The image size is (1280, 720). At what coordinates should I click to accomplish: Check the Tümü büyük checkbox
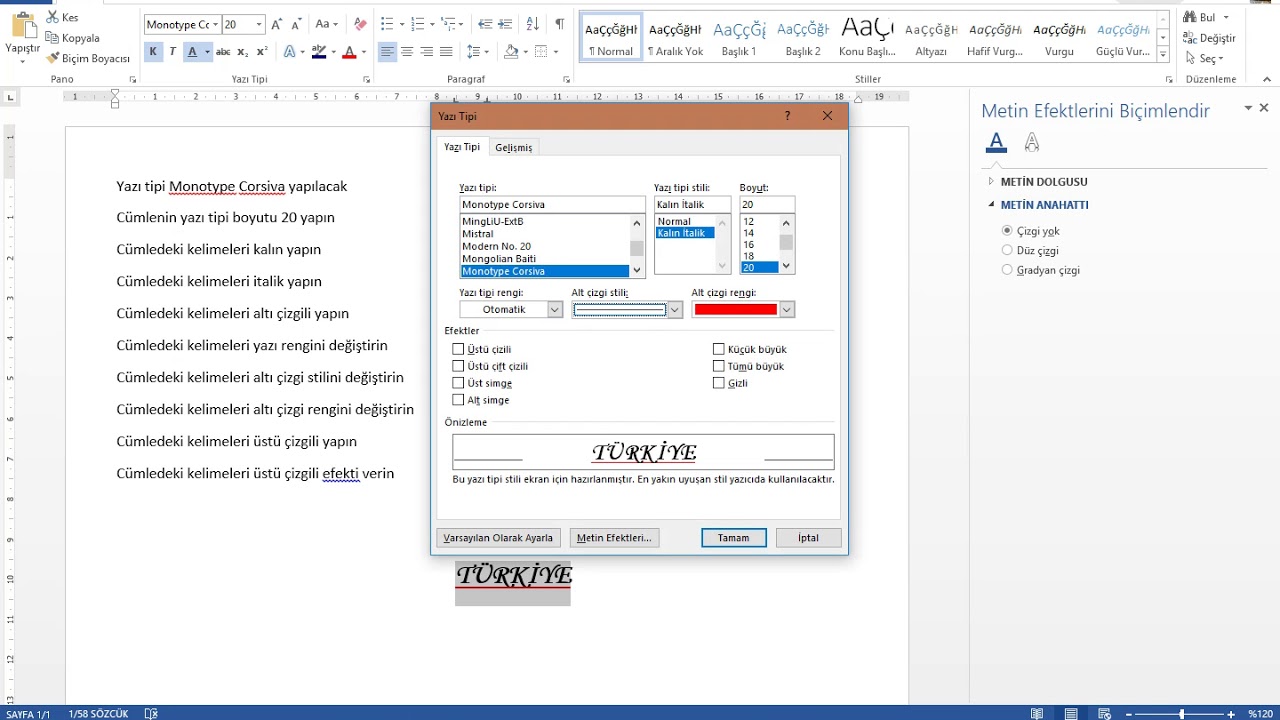click(718, 366)
